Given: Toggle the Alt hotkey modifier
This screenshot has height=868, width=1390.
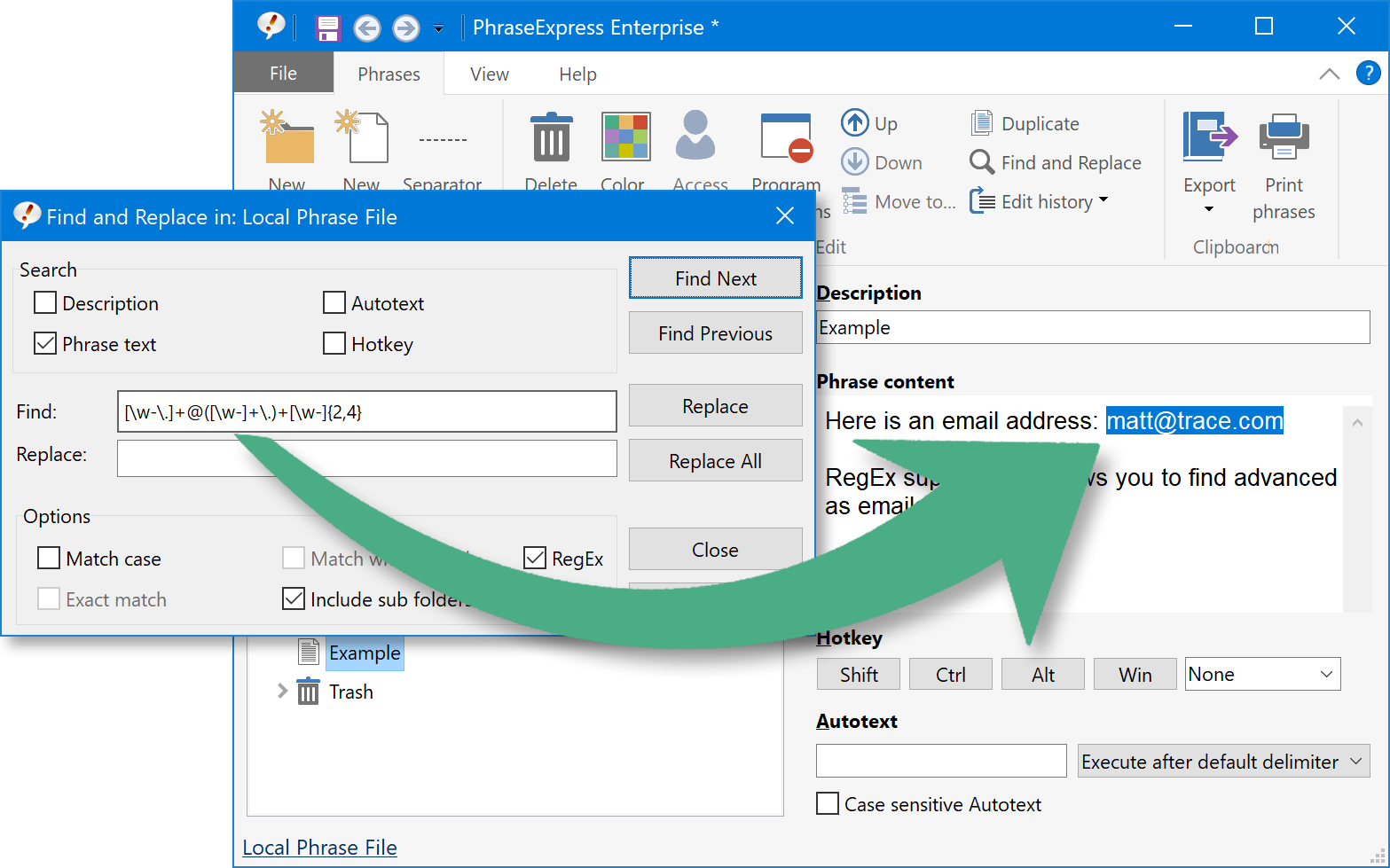Looking at the screenshot, I should (x=1043, y=675).
